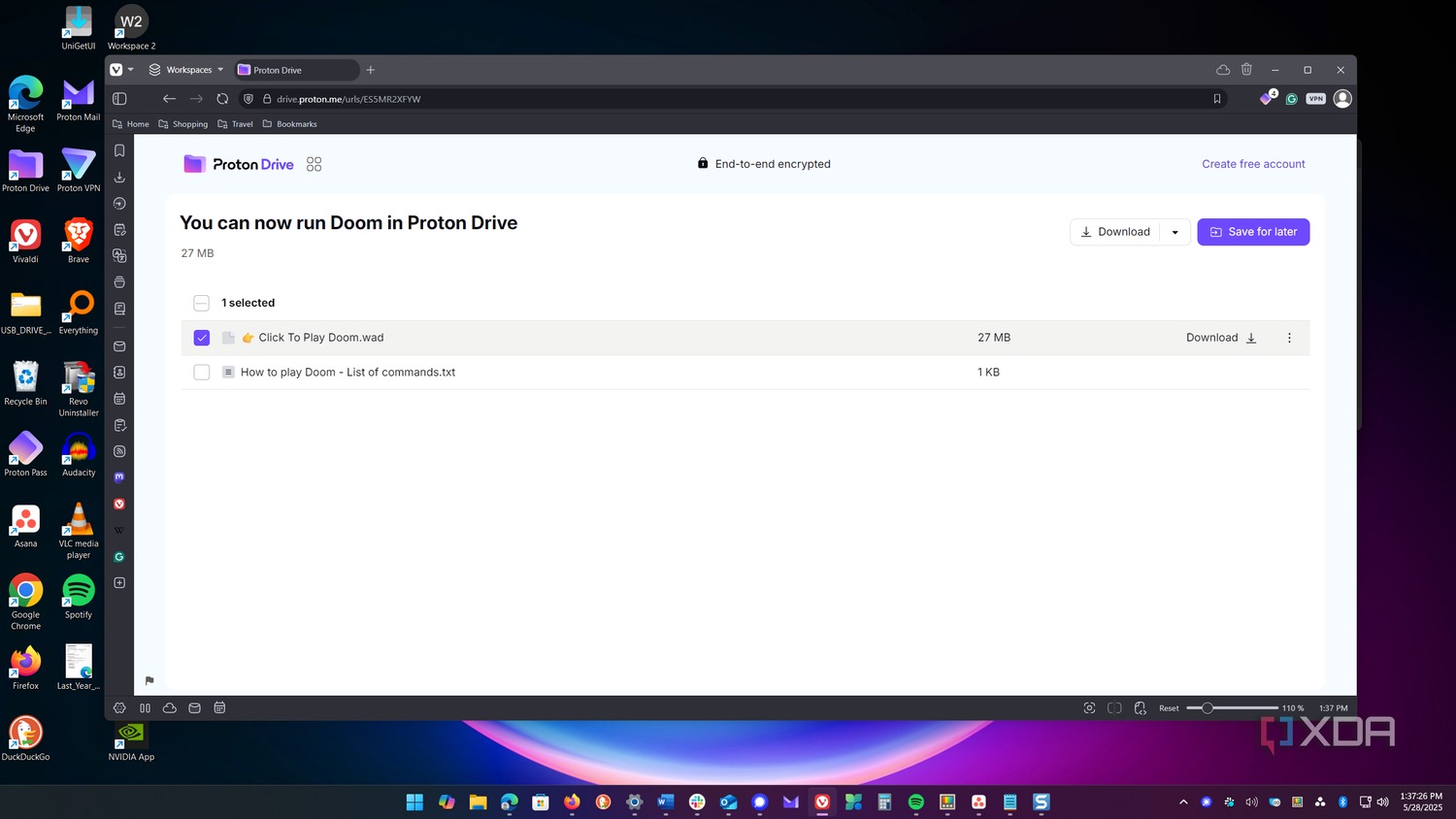Capture the page with the camera icon

coord(1089,707)
